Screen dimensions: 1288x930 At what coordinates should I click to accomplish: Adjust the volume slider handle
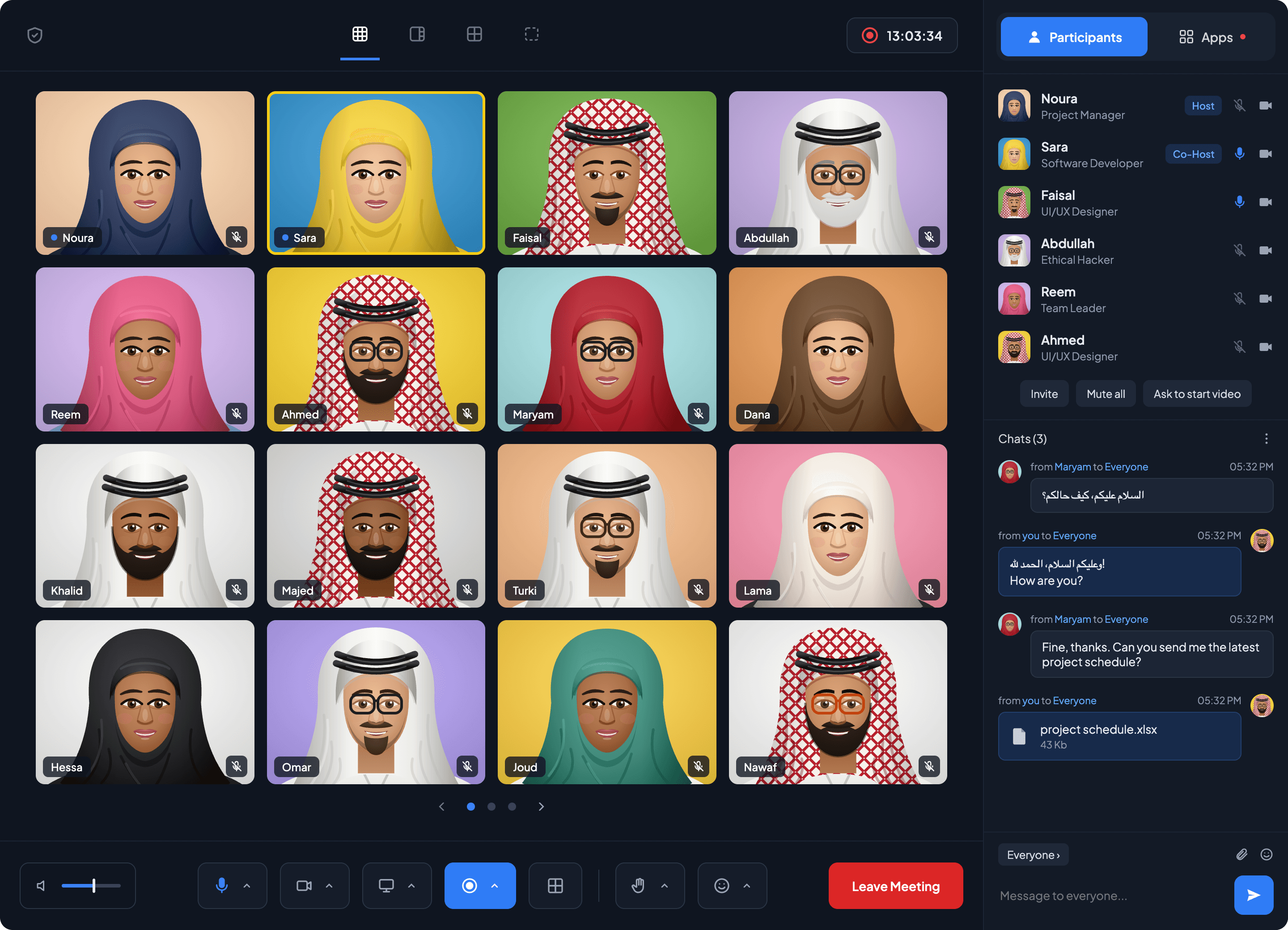click(94, 886)
